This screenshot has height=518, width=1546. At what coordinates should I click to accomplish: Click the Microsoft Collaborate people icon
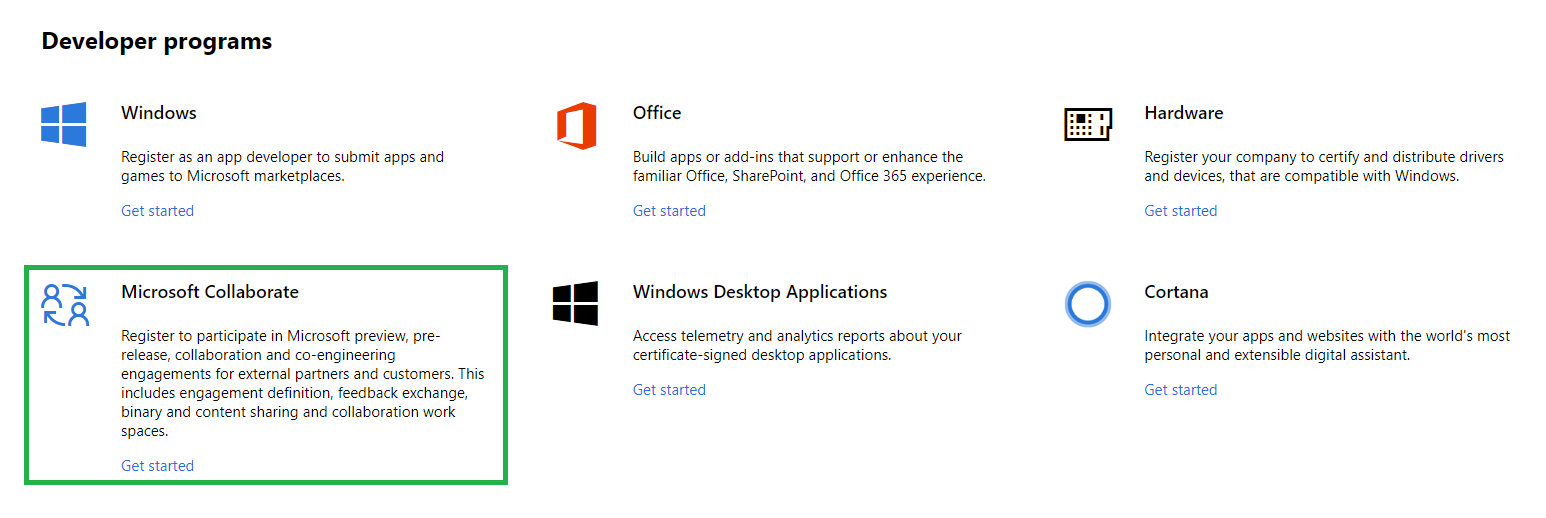point(65,305)
